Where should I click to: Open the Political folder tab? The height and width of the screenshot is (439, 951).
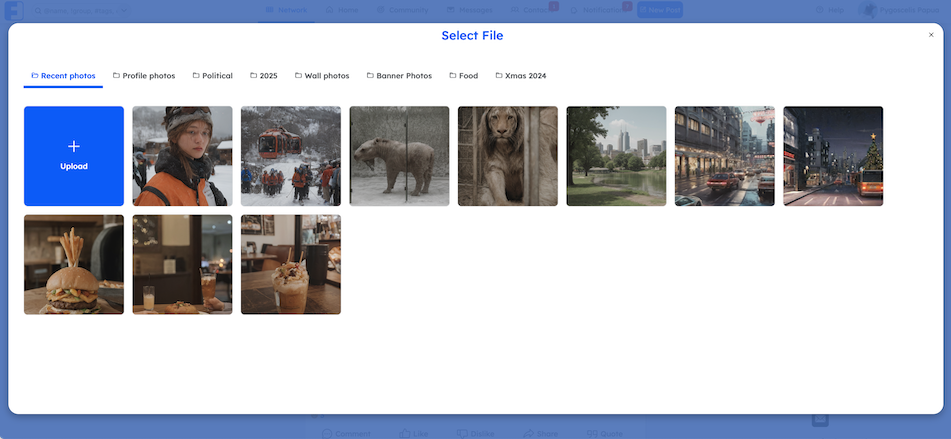pos(213,76)
